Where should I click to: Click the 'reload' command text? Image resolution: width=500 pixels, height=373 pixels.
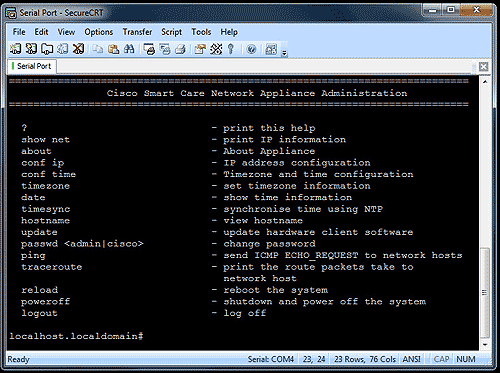(40, 290)
